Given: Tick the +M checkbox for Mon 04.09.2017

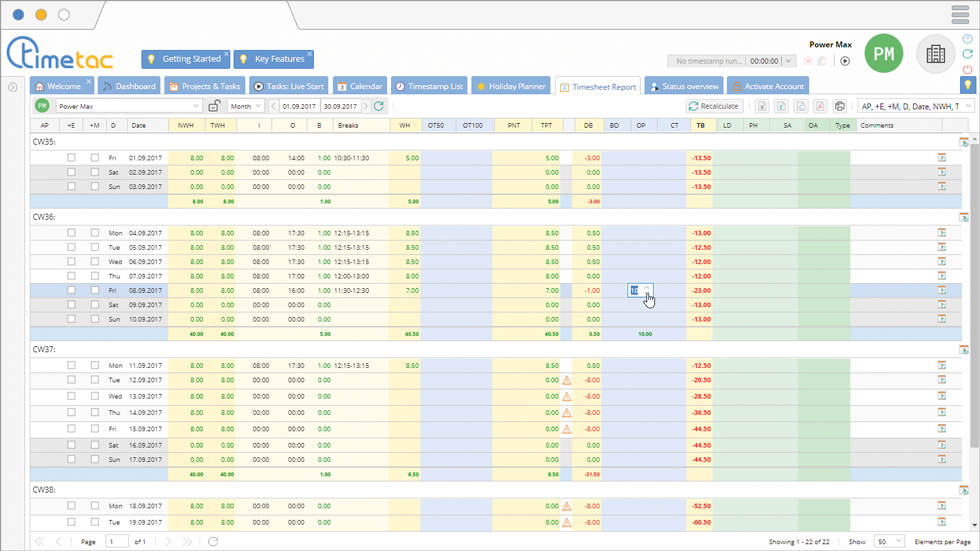Looking at the screenshot, I should [95, 233].
